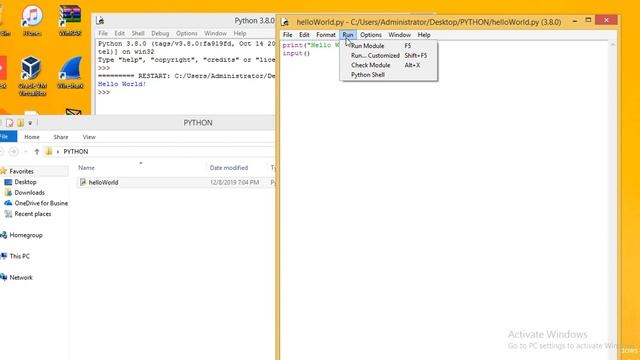640x360 pixels.
Task: Expand the address bar path chevron before PYTHON
Action: pyautogui.click(x=58, y=151)
